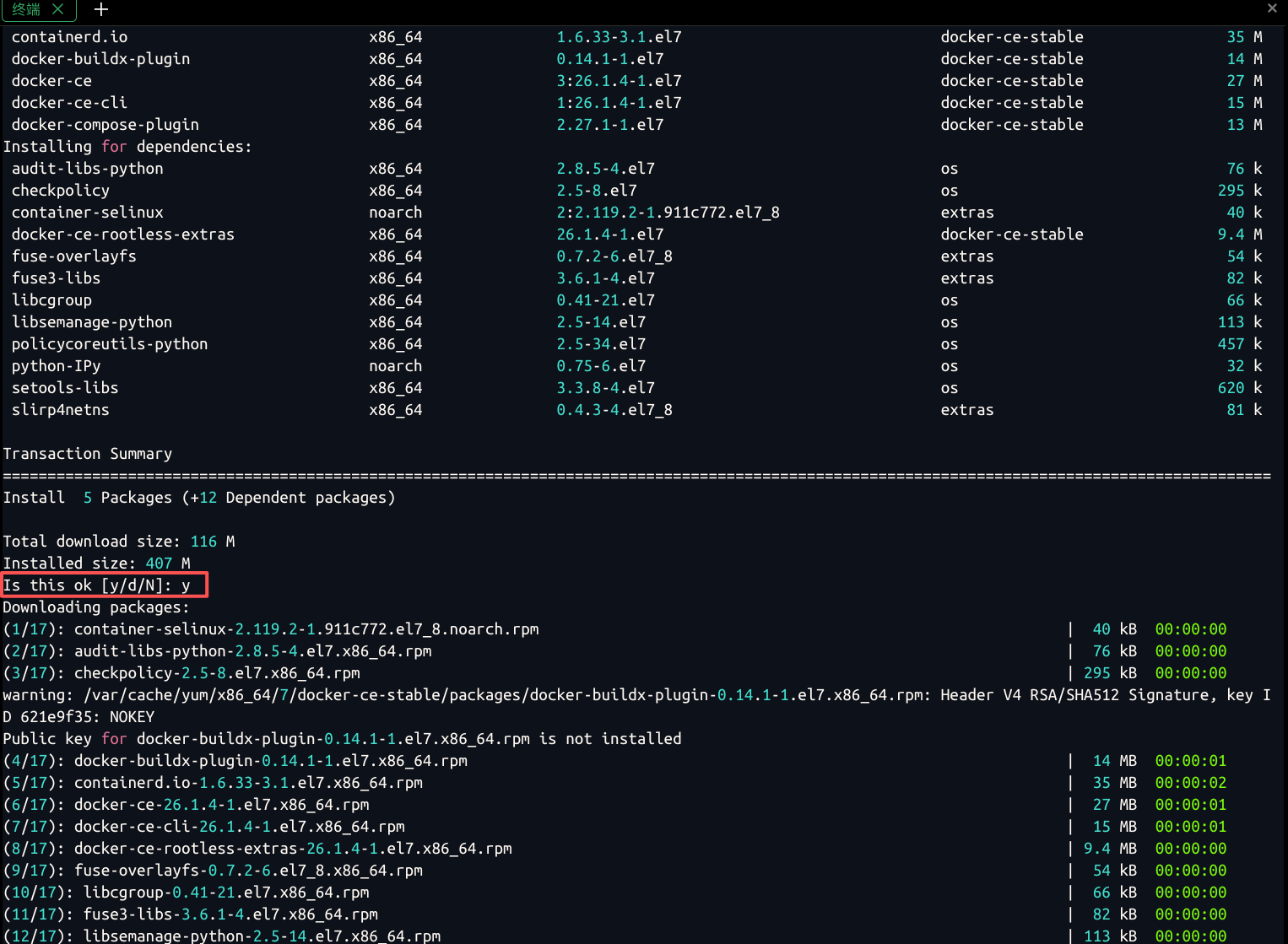
Task: Click (2/17) audit-libs-python rpm download line
Action: point(614,651)
